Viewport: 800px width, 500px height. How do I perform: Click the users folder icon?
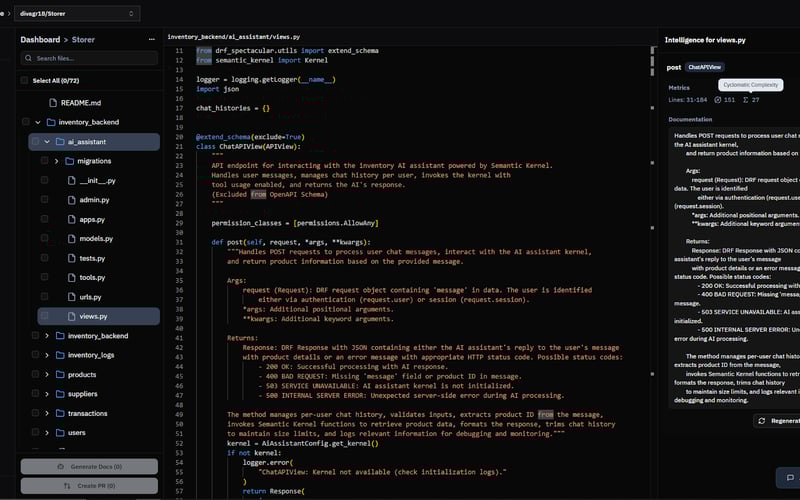tap(60, 433)
